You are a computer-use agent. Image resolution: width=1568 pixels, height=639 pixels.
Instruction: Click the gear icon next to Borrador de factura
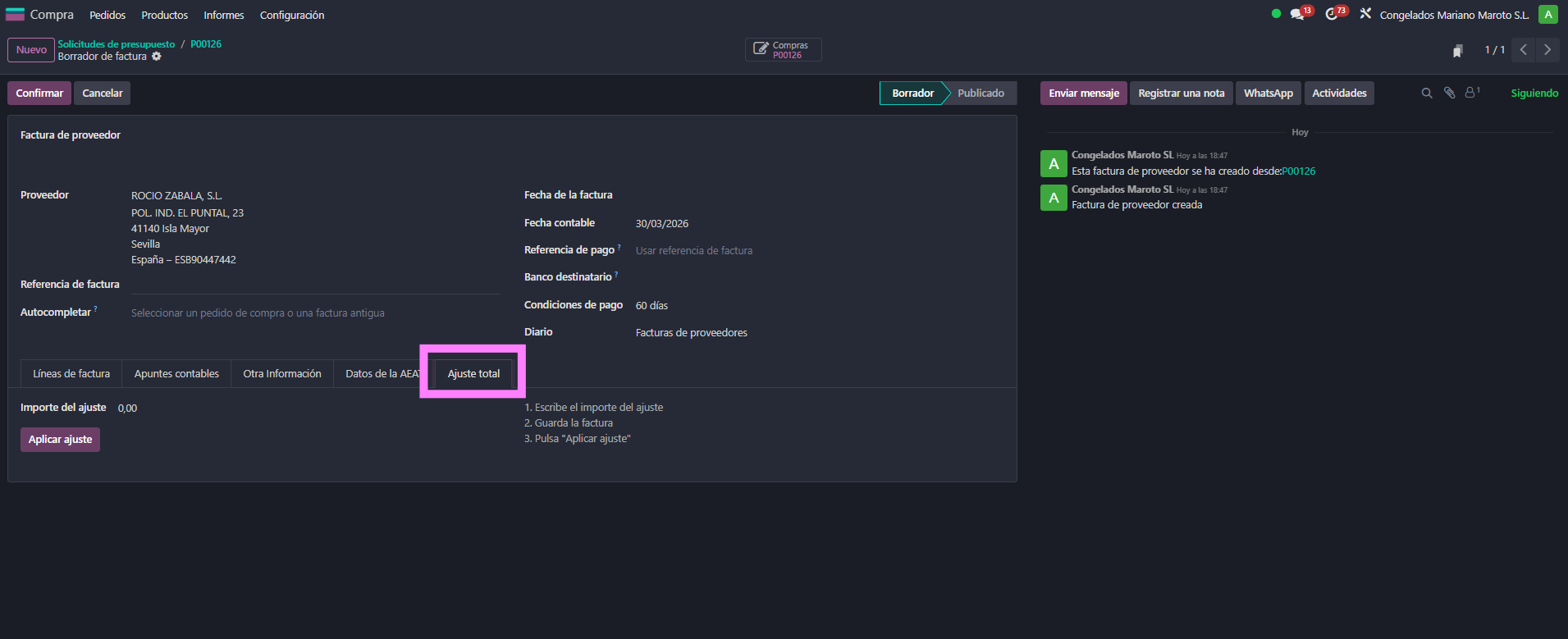157,57
